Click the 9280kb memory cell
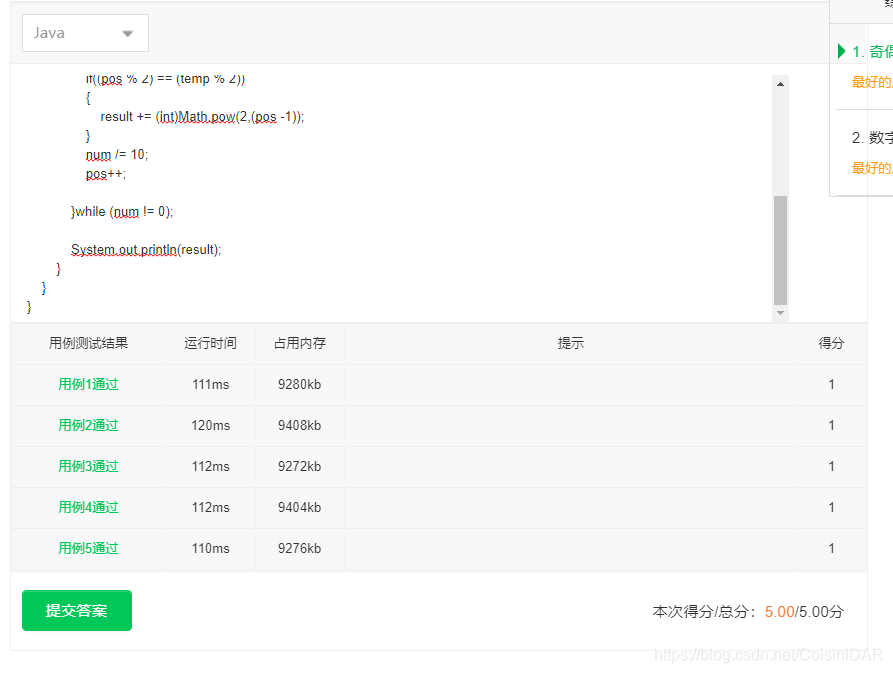 300,384
